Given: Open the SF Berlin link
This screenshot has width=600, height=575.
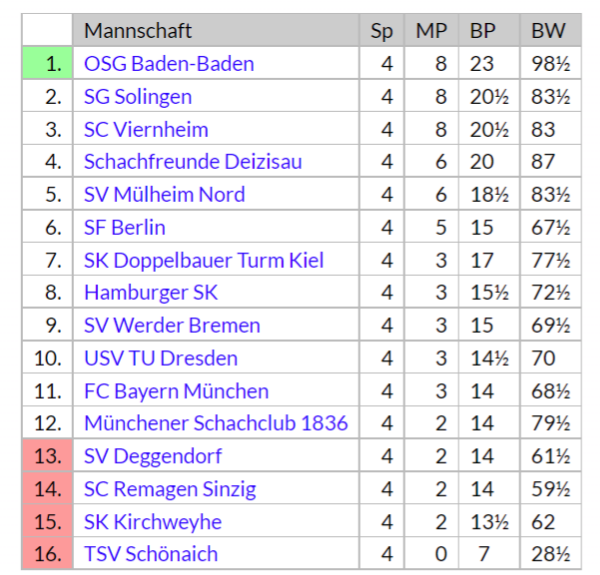Looking at the screenshot, I should tap(125, 227).
